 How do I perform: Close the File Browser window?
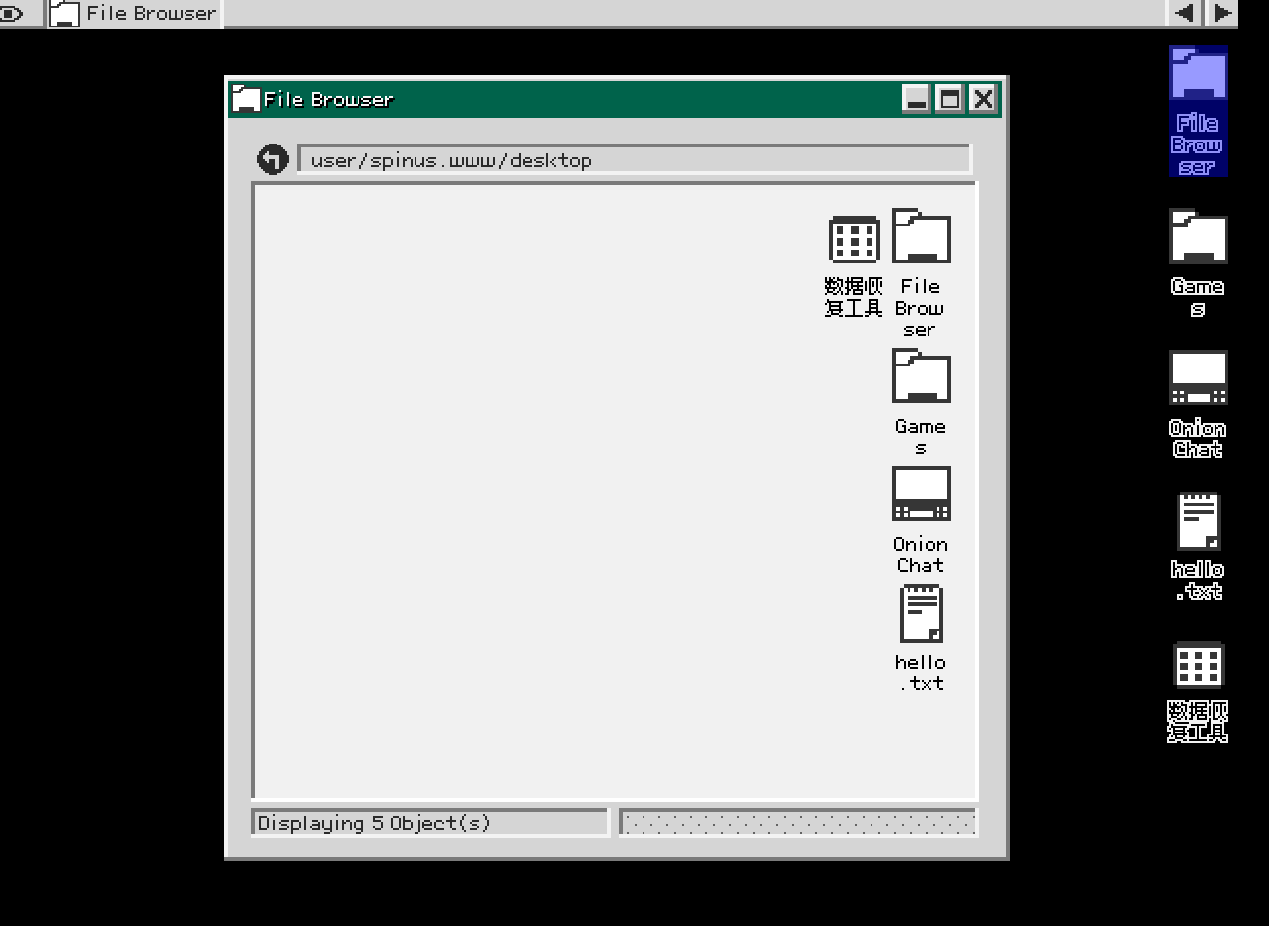[984, 98]
